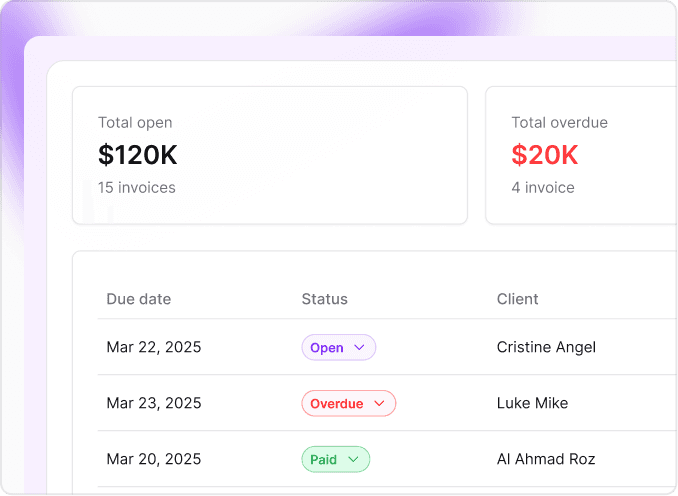Sort by Status column header
678x496 pixels.
click(x=324, y=299)
